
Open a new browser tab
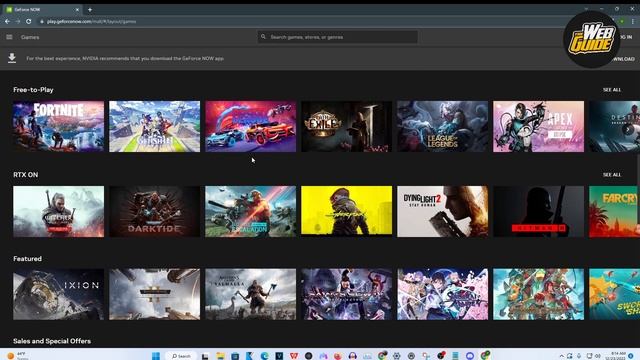pos(90,9)
